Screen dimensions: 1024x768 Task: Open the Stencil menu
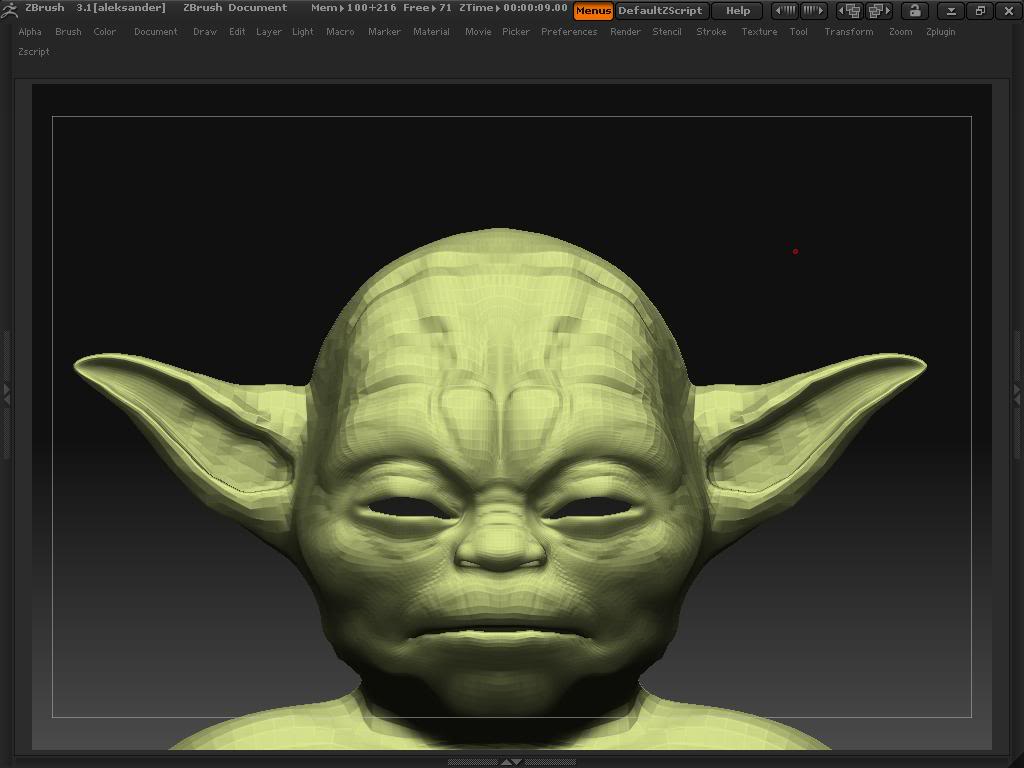667,31
